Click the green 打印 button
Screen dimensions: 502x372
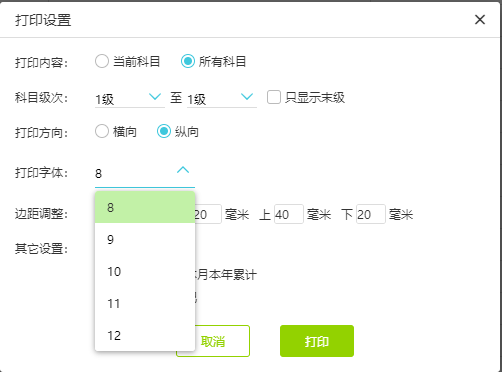[317, 341]
